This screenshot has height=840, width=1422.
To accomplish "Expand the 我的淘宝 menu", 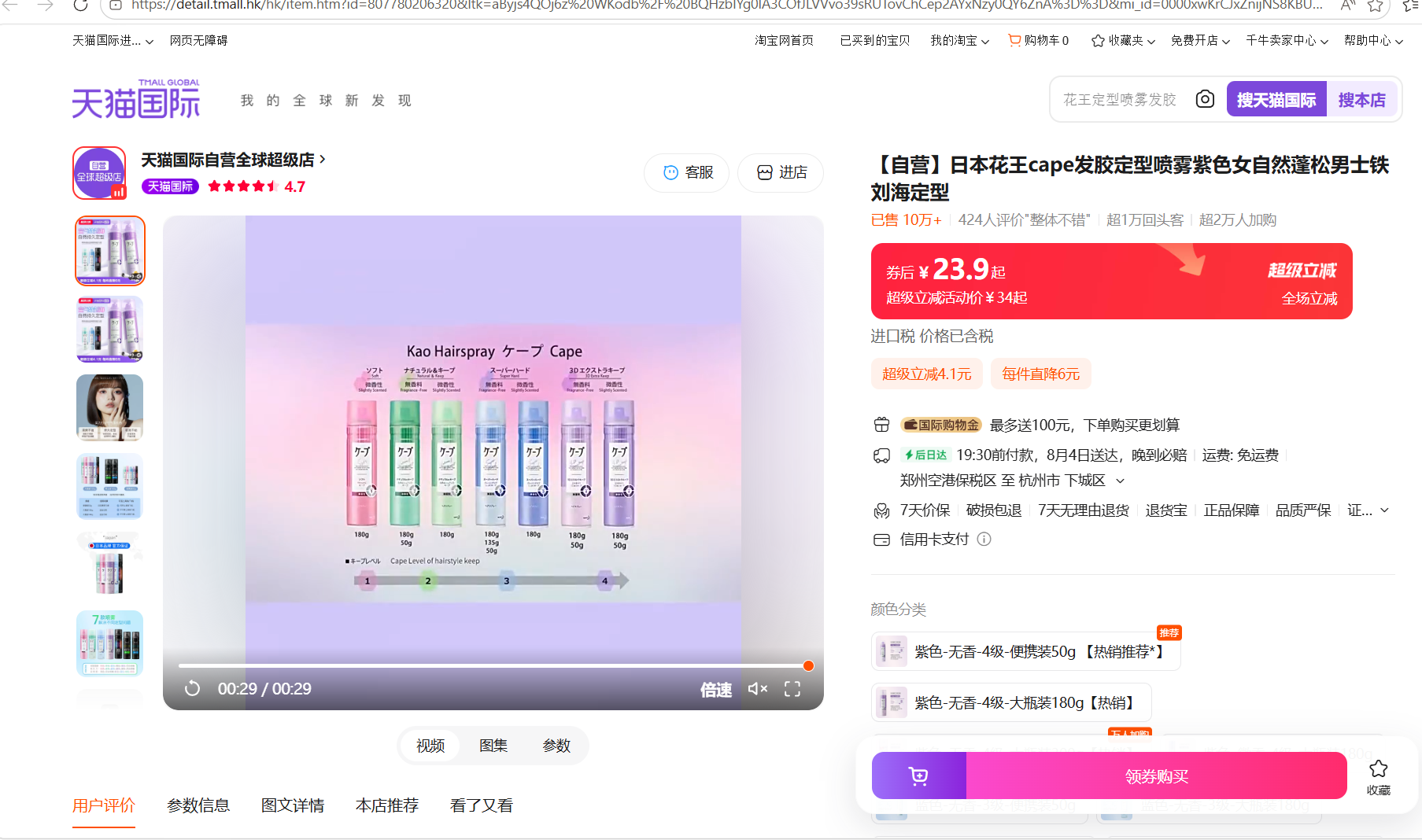I will click(959, 40).
